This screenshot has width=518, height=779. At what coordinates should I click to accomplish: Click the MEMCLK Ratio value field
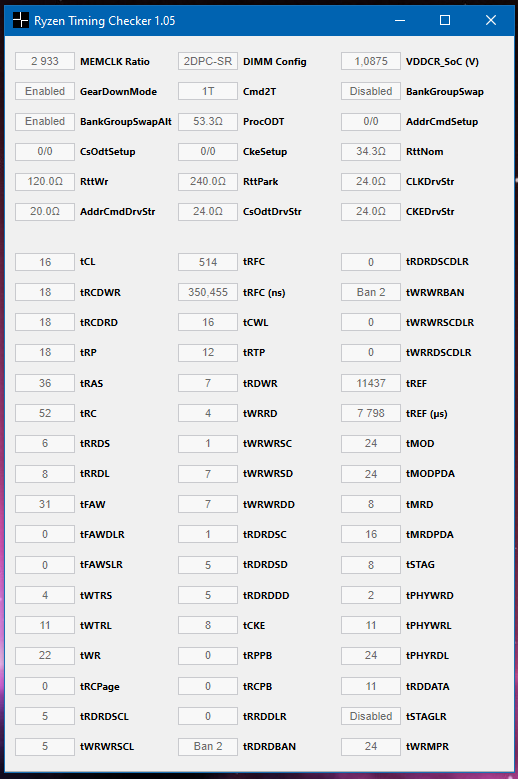click(x=45, y=61)
